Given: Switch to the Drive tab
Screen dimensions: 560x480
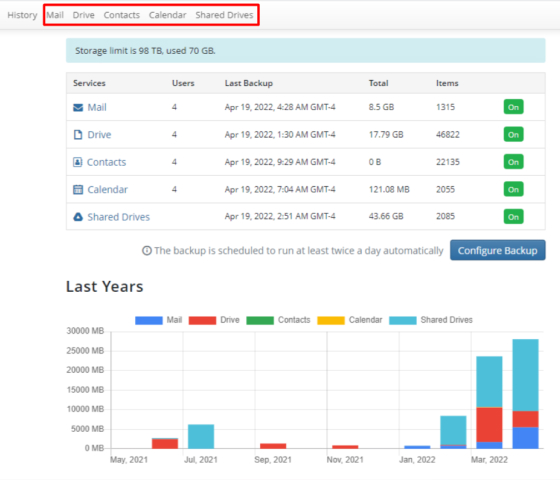Looking at the screenshot, I should pyautogui.click(x=84, y=15).
